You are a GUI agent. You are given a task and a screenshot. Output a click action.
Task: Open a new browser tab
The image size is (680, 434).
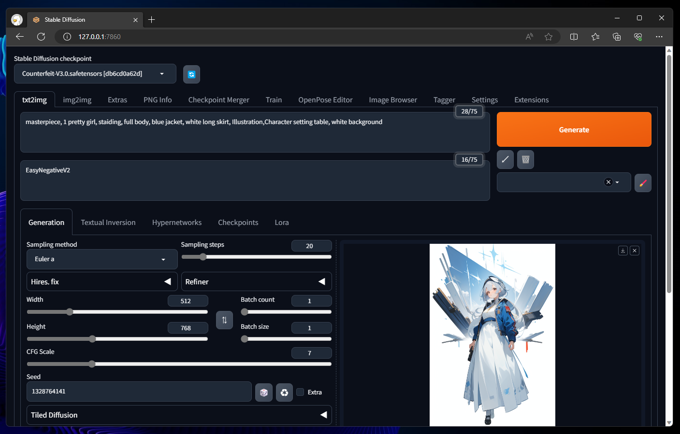[151, 20]
